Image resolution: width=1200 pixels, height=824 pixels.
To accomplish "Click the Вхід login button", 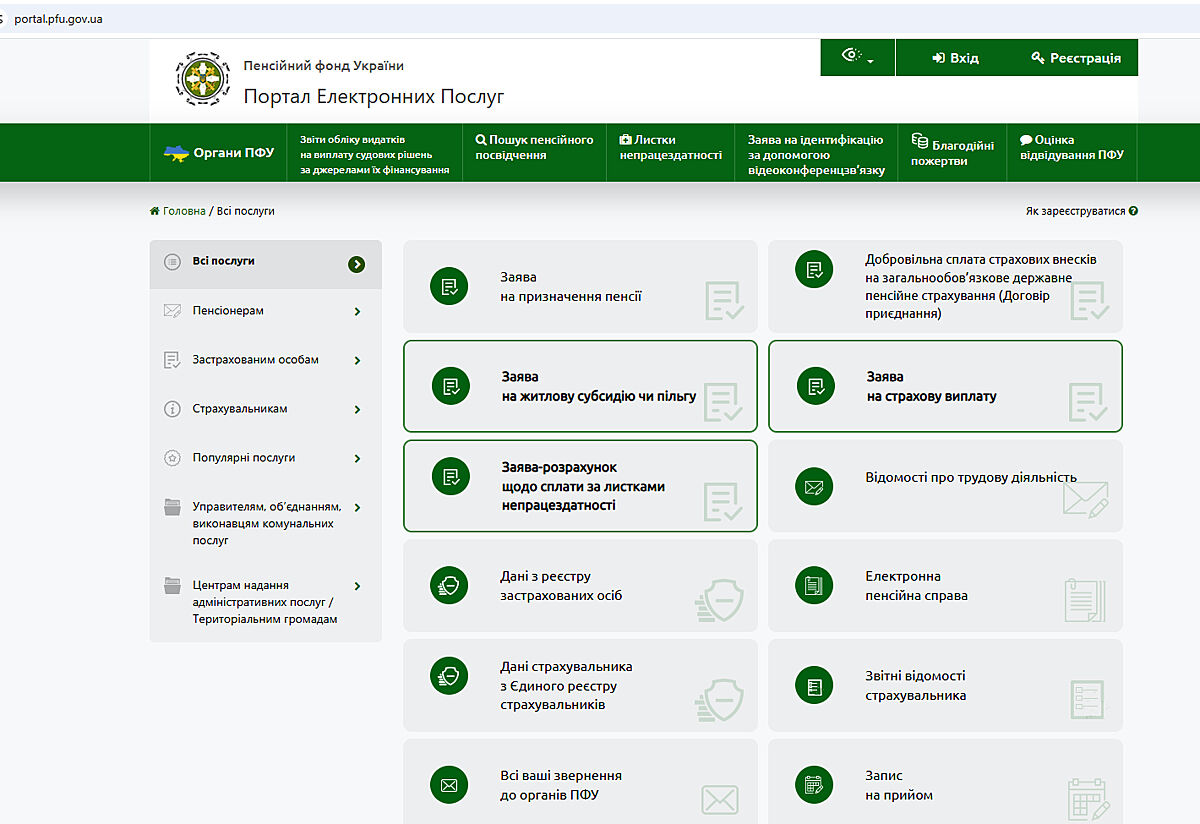I will (955, 58).
